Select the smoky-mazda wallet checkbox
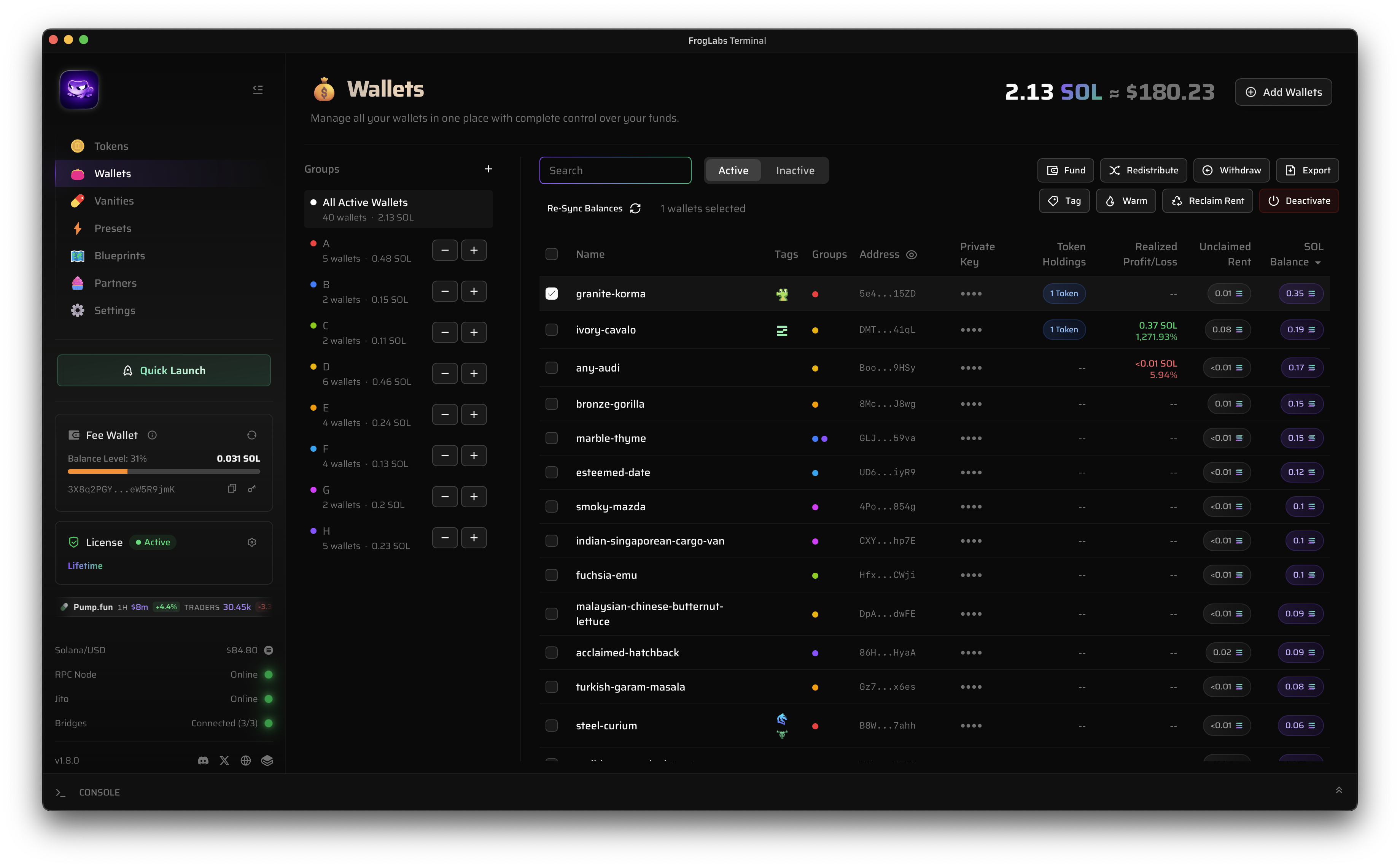 click(x=551, y=507)
